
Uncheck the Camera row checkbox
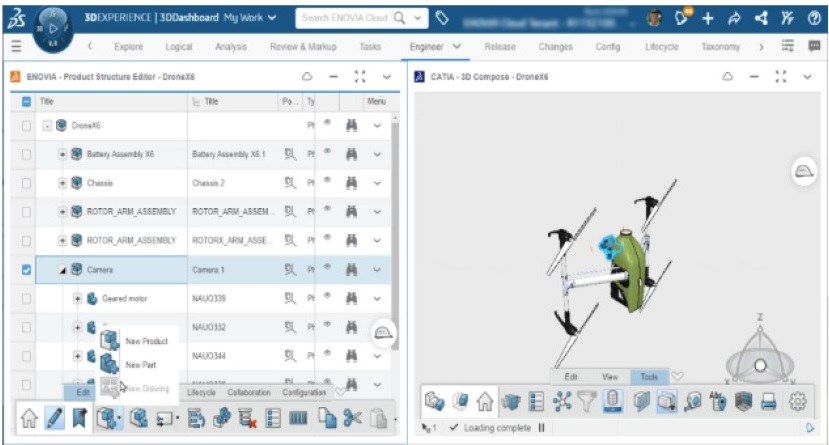click(x=26, y=270)
